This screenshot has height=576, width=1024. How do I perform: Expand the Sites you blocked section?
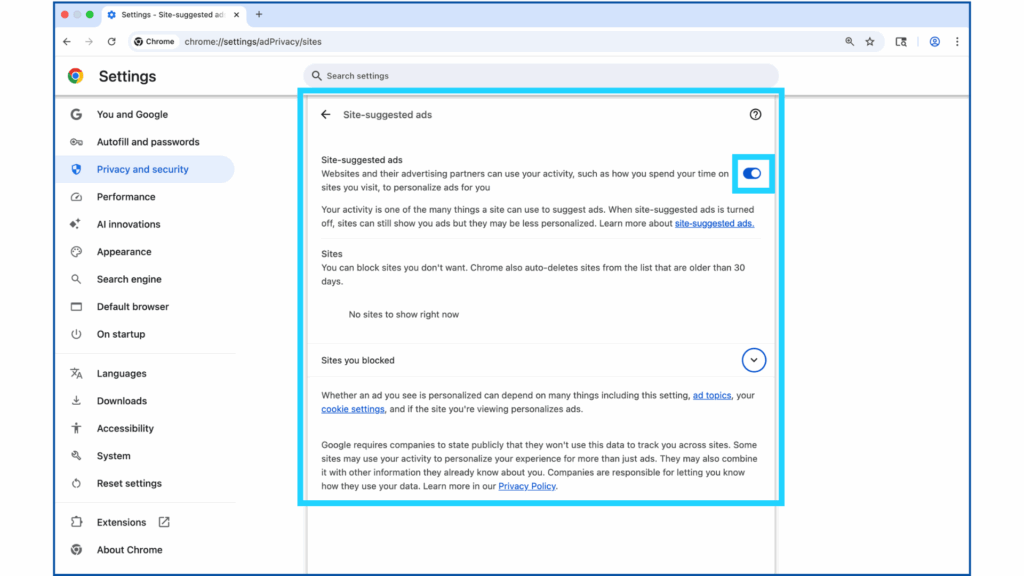pos(754,360)
